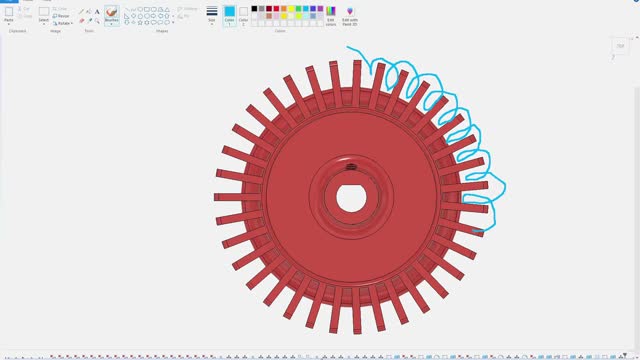Pick the blue-gray color swatch

313,16
